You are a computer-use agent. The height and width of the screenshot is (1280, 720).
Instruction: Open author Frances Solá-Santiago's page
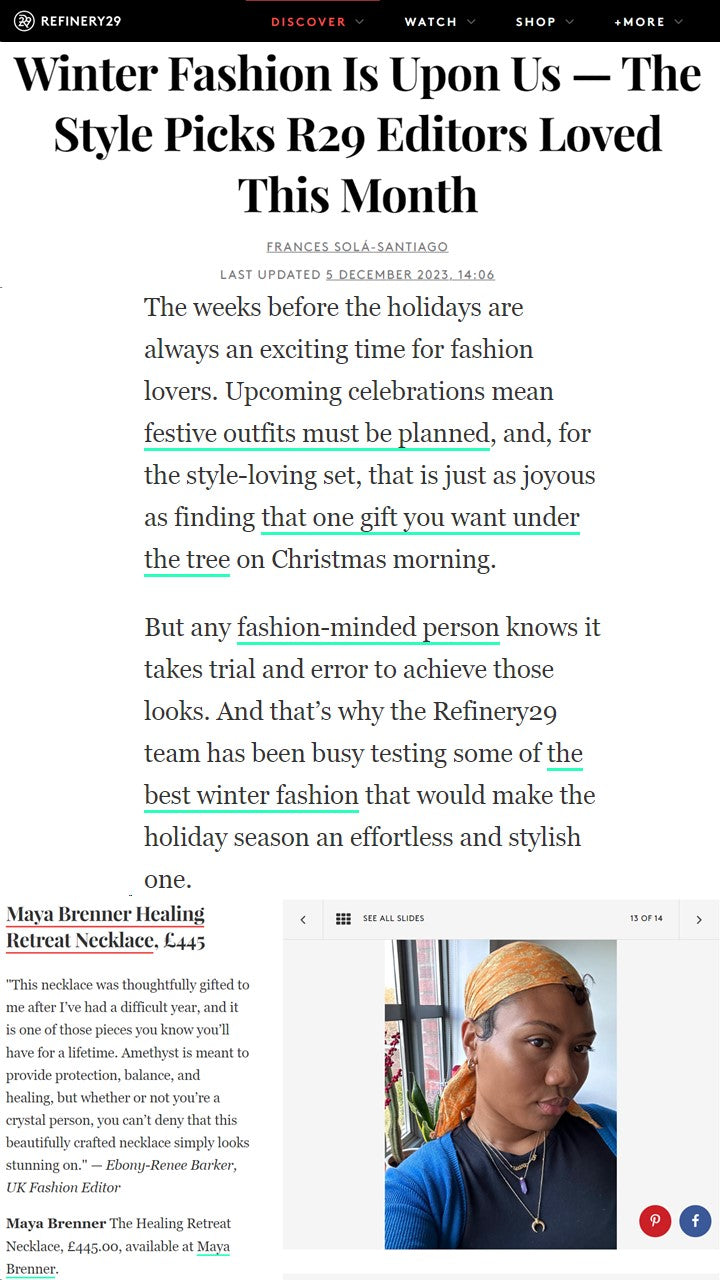(x=357, y=247)
